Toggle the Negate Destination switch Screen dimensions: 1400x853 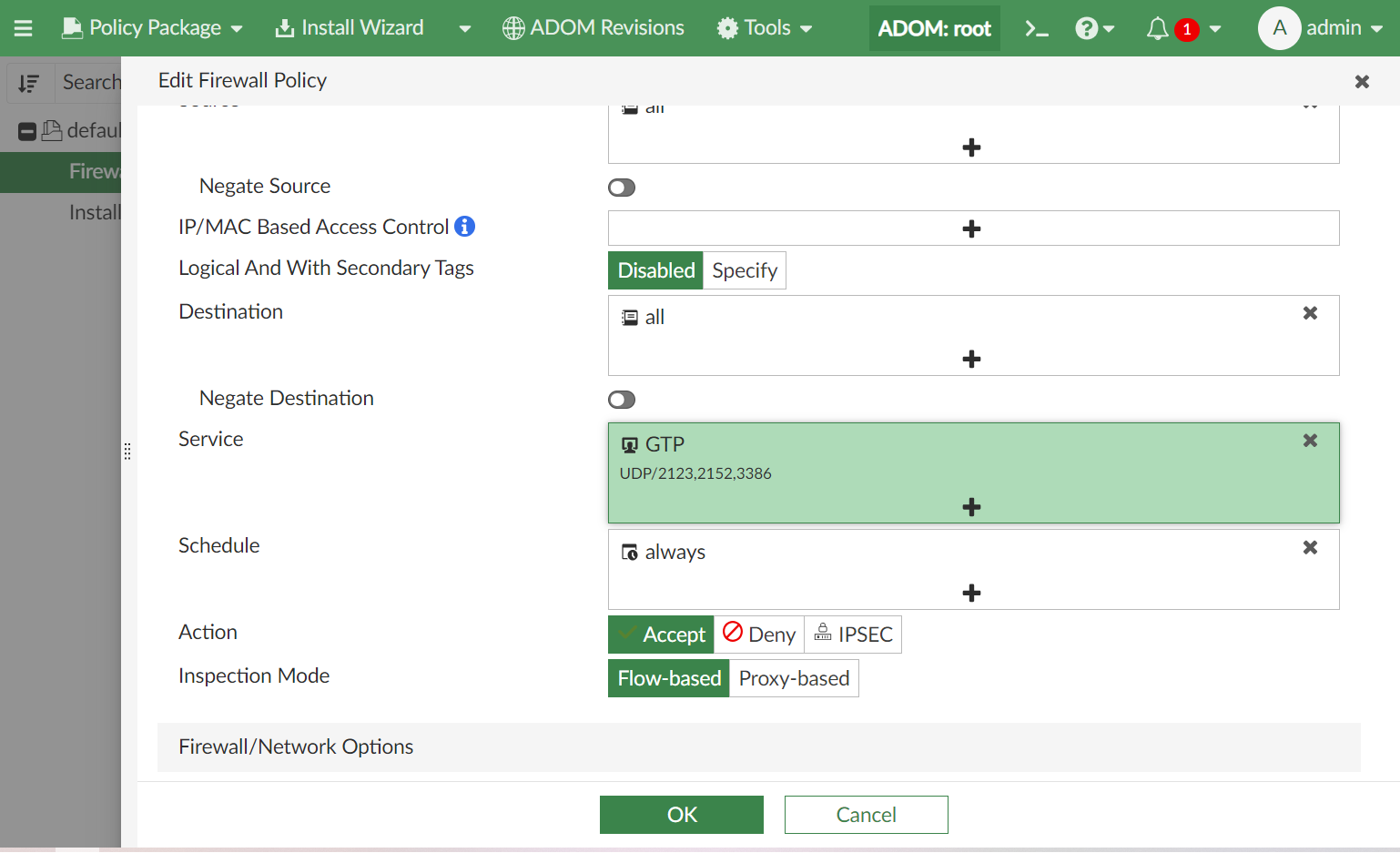(x=622, y=400)
